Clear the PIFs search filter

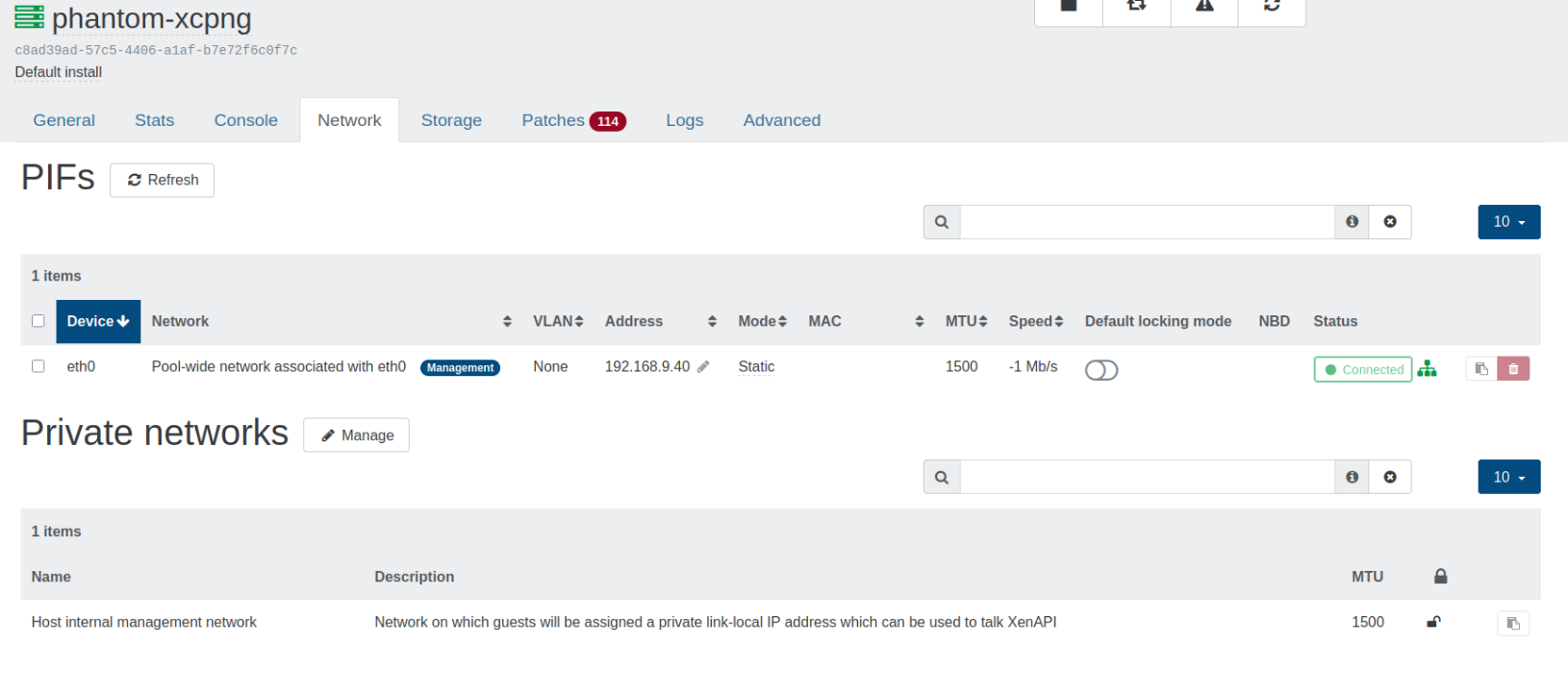[1390, 222]
